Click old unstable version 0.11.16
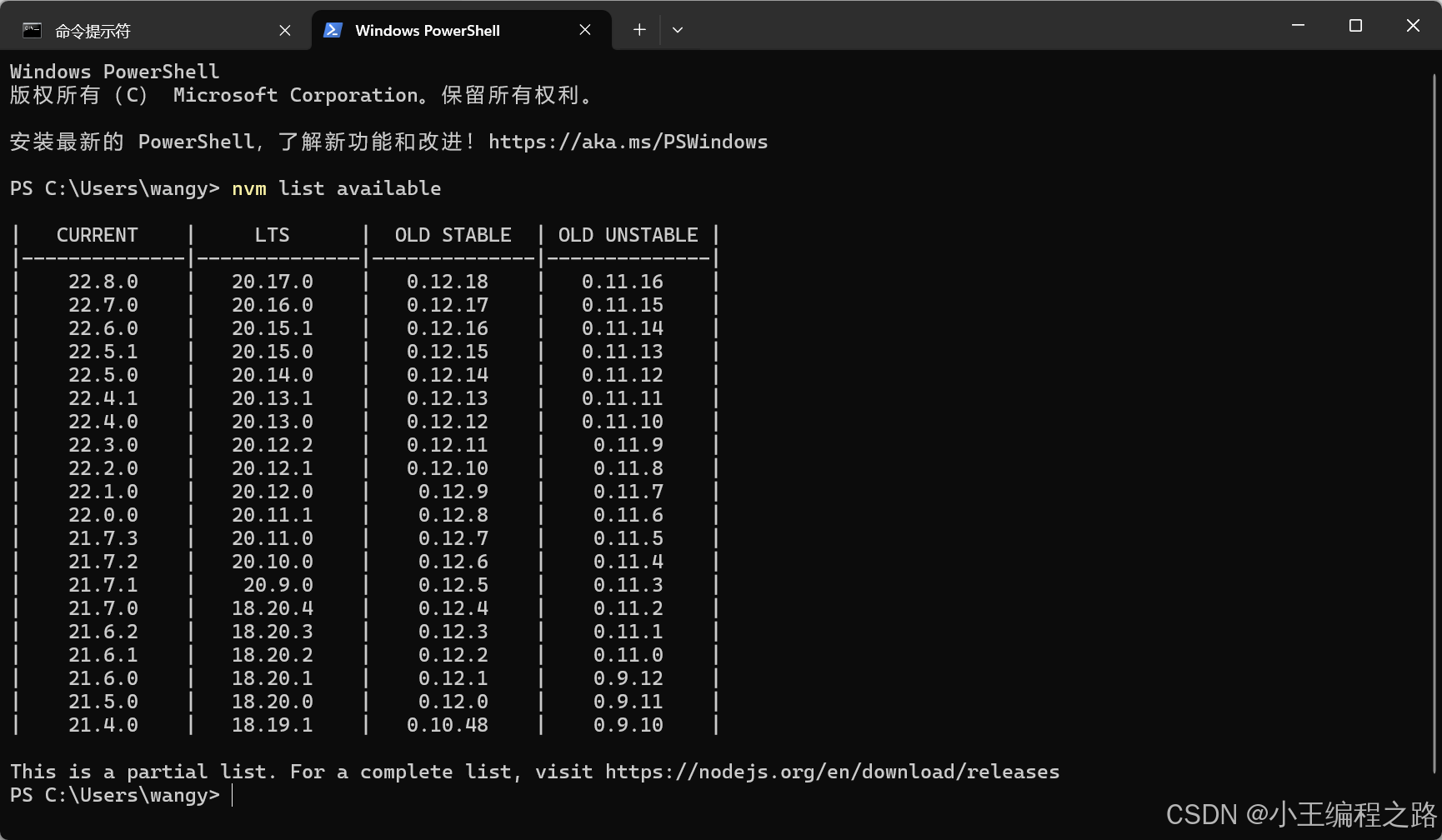The width and height of the screenshot is (1442, 840). 623,282
